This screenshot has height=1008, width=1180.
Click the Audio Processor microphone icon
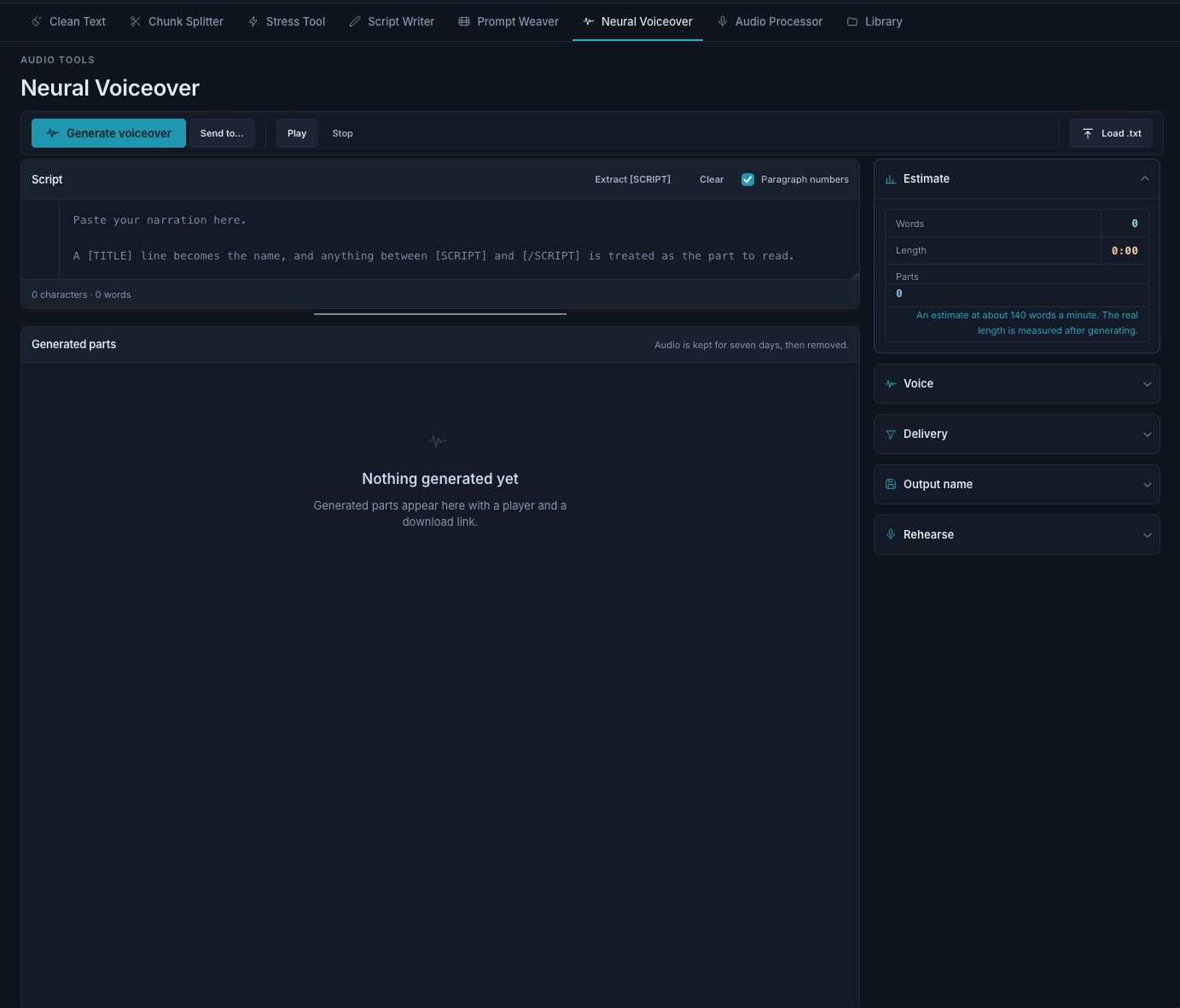click(723, 21)
